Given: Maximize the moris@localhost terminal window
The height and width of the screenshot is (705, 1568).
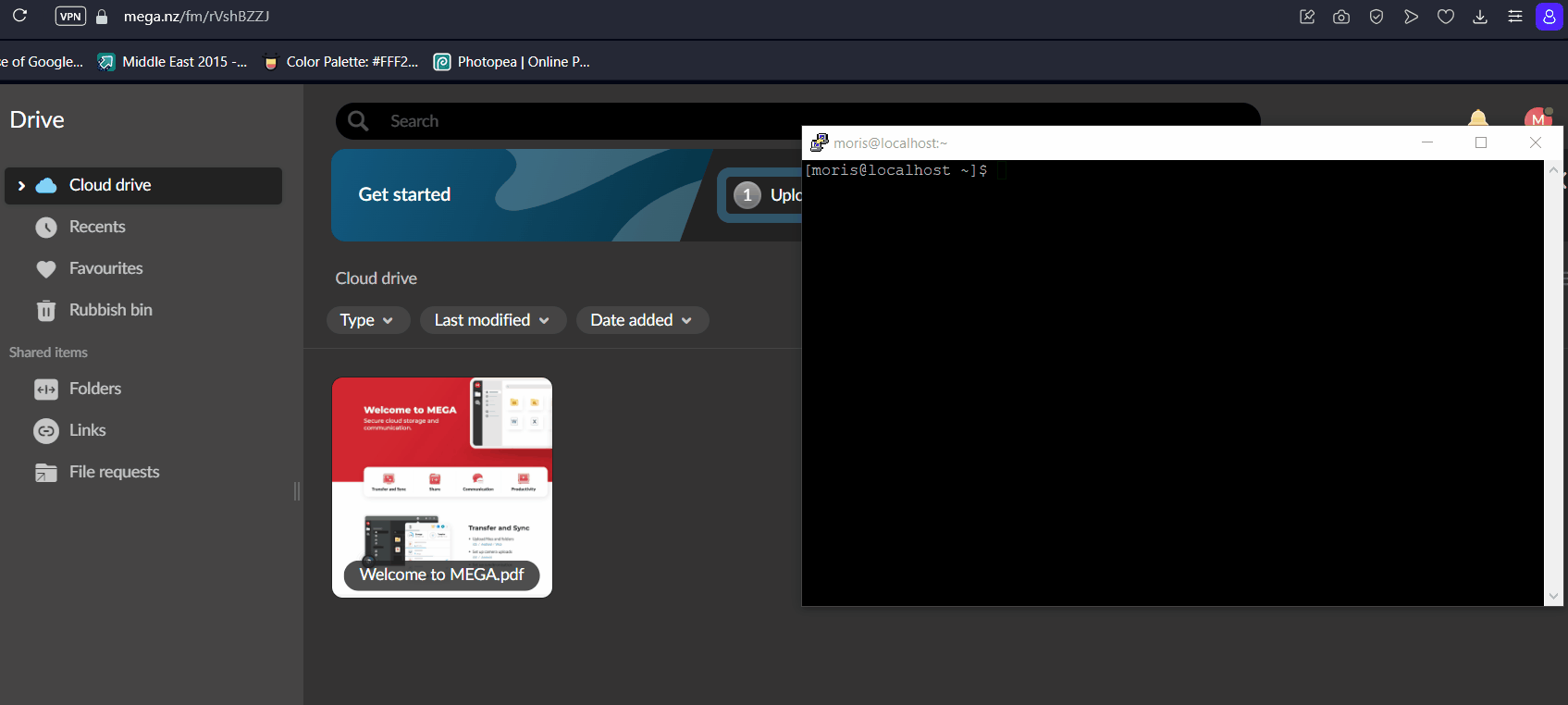Looking at the screenshot, I should coord(1481,142).
